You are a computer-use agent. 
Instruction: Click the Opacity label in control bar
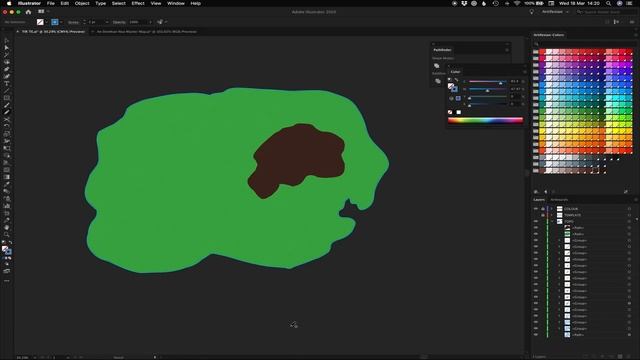pyautogui.click(x=119, y=22)
